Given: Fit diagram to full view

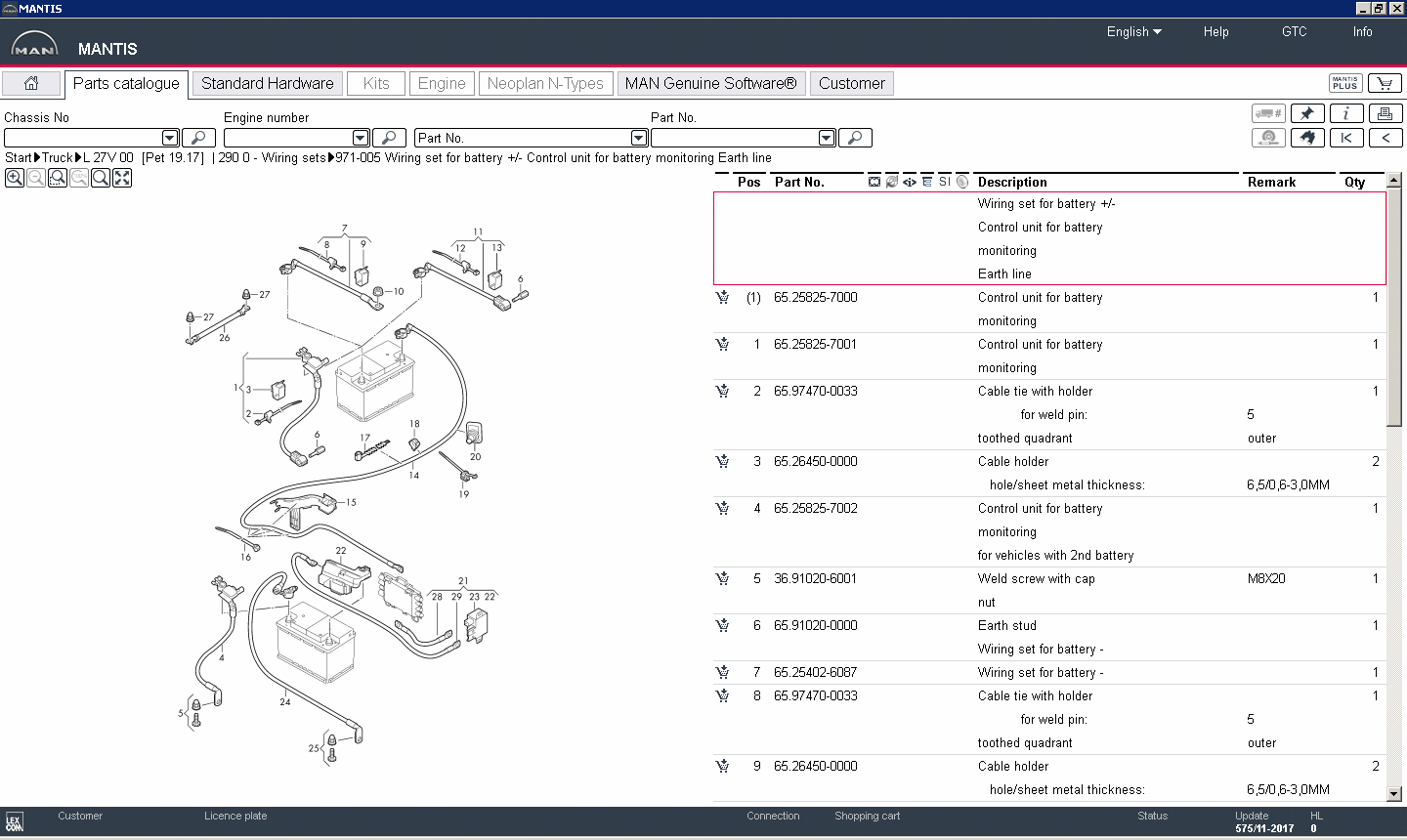Looking at the screenshot, I should pos(122,178).
